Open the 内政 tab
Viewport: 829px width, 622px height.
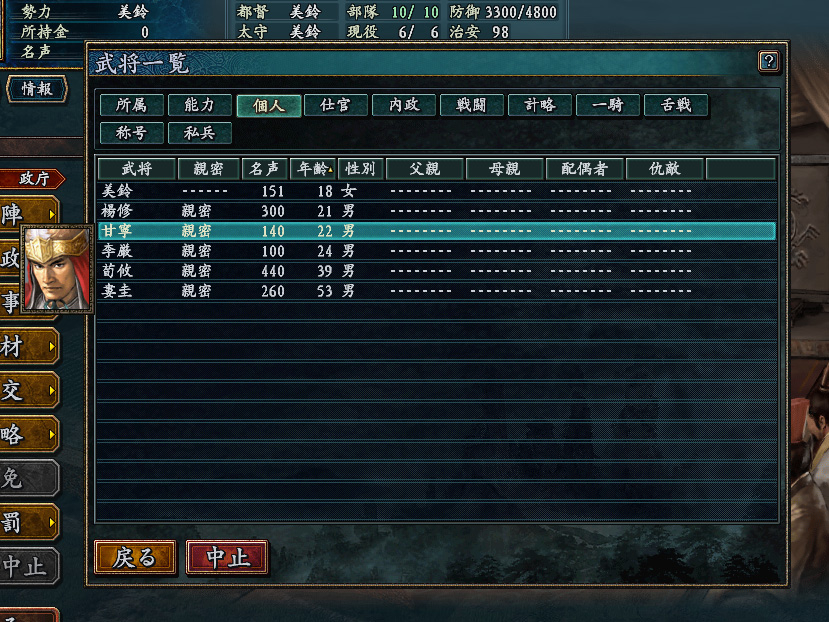[404, 105]
